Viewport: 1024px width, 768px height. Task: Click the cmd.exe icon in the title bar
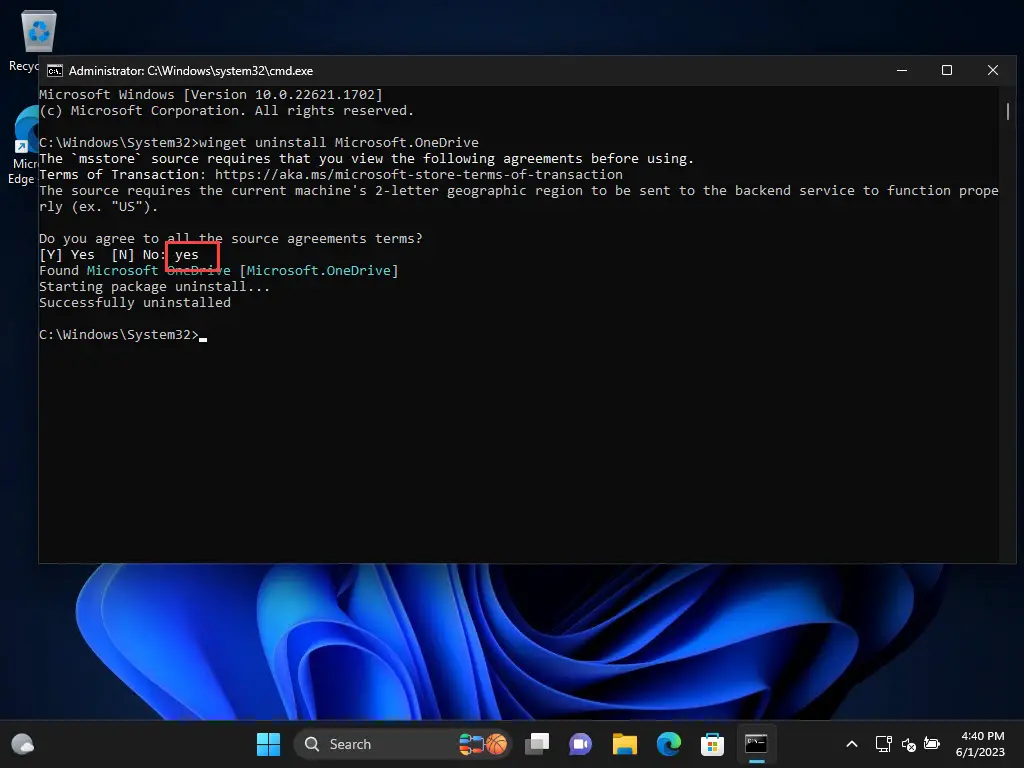(55, 71)
